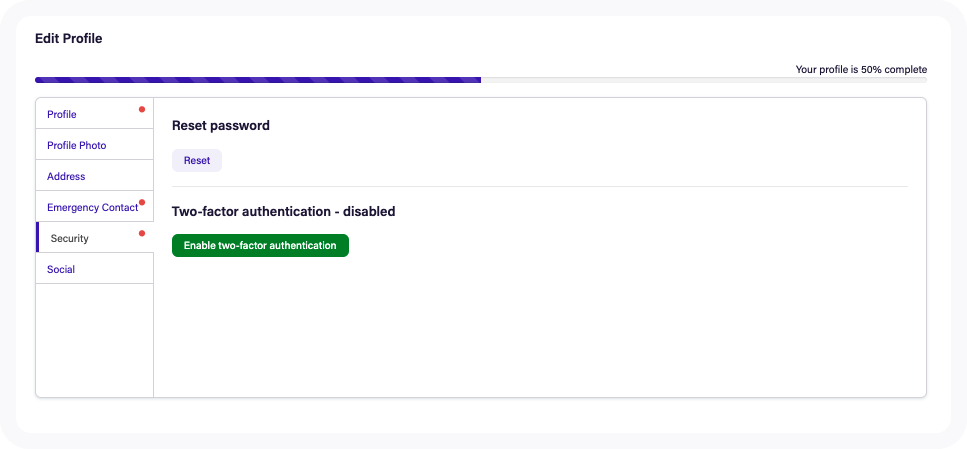Click the unfilled gray part of progress bar
The width and height of the screenshot is (967, 449).
point(704,80)
